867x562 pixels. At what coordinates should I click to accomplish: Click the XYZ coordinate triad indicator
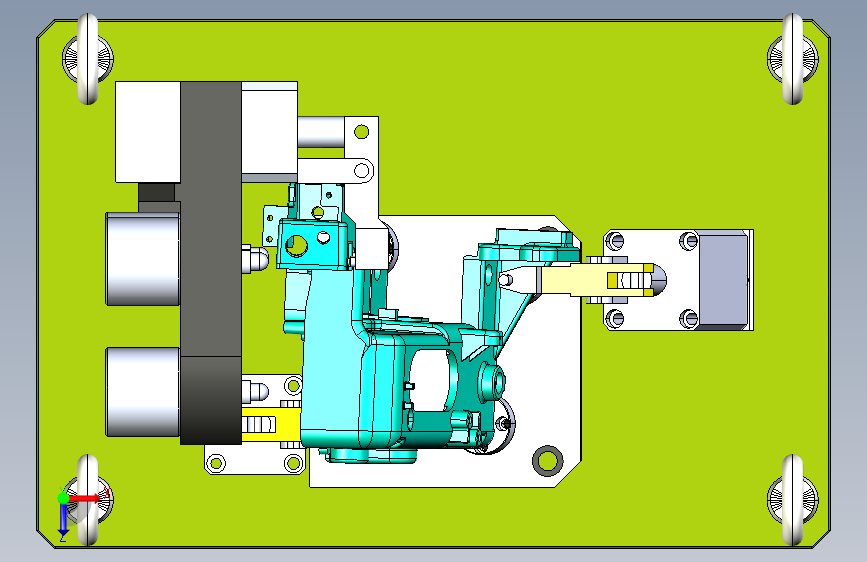coord(83,514)
